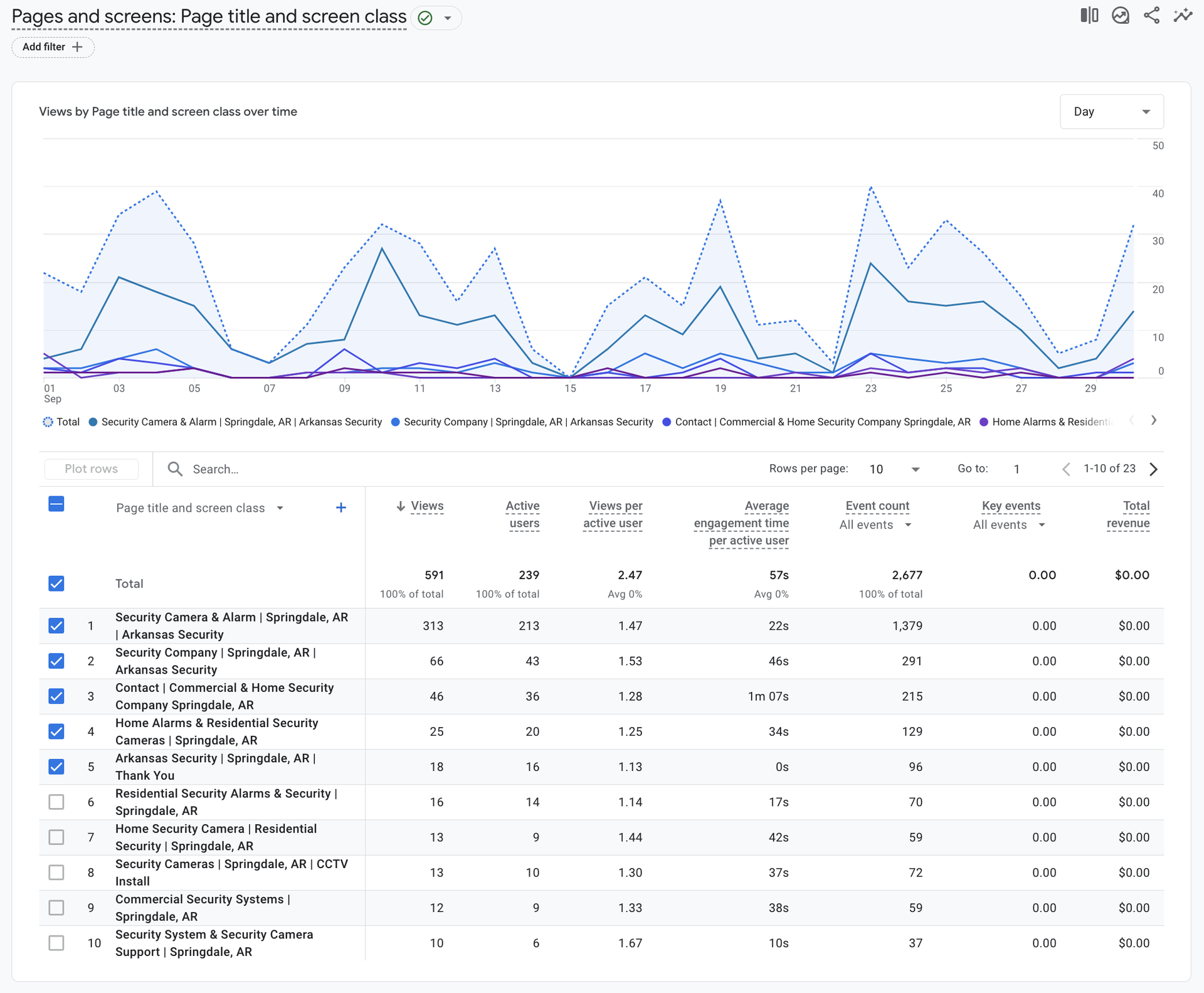Check row 6 Residential Security Alarms checkbox
Image resolution: width=1204 pixels, height=993 pixels.
pyautogui.click(x=56, y=802)
